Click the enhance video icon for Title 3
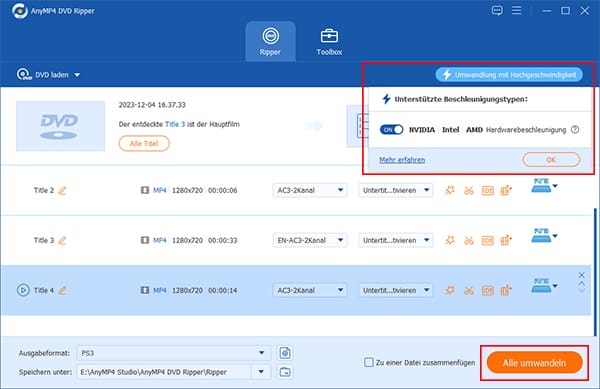Image resolution: width=600 pixels, height=389 pixels. (x=506, y=240)
